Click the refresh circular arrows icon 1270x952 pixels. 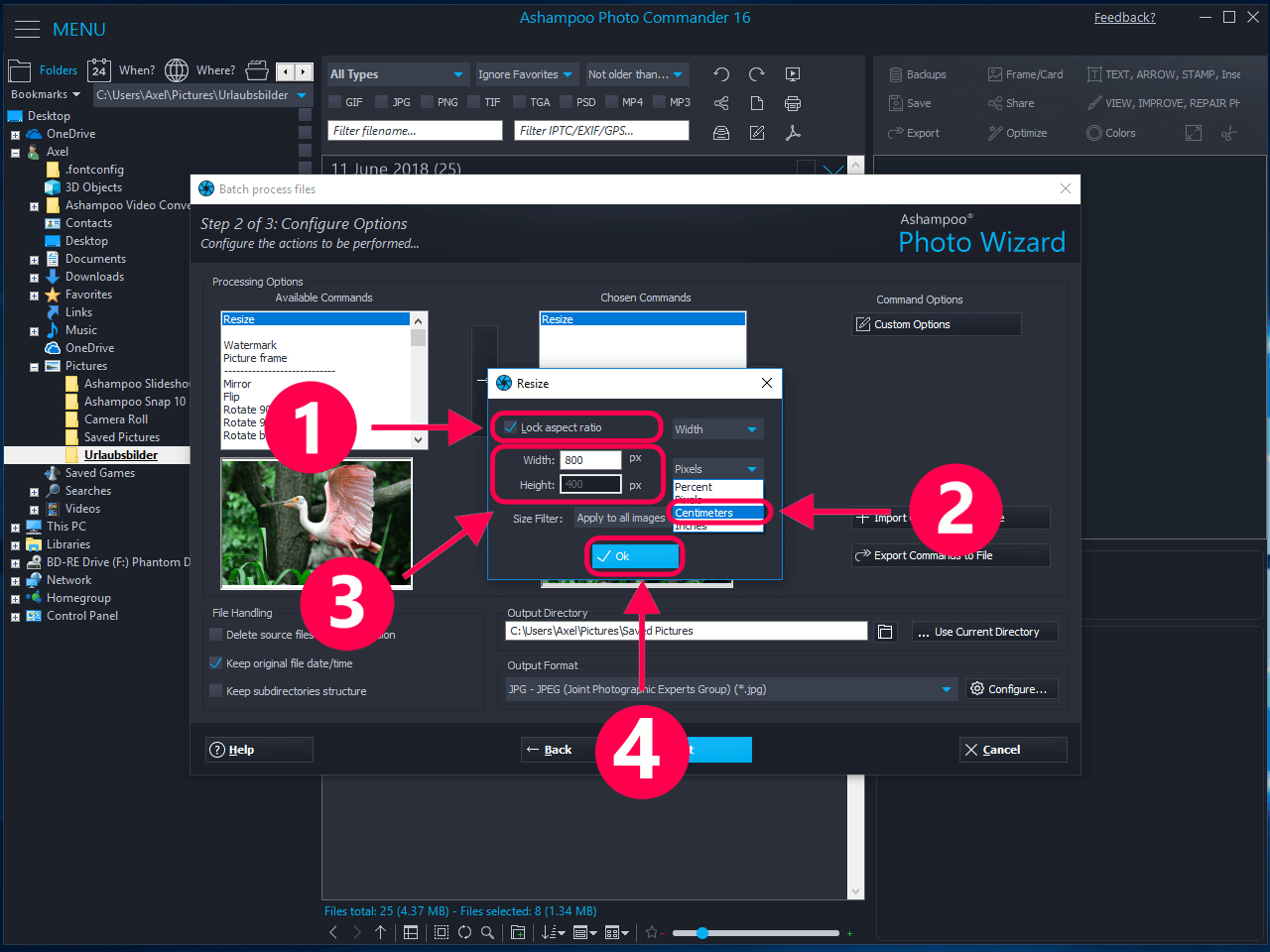(464, 932)
